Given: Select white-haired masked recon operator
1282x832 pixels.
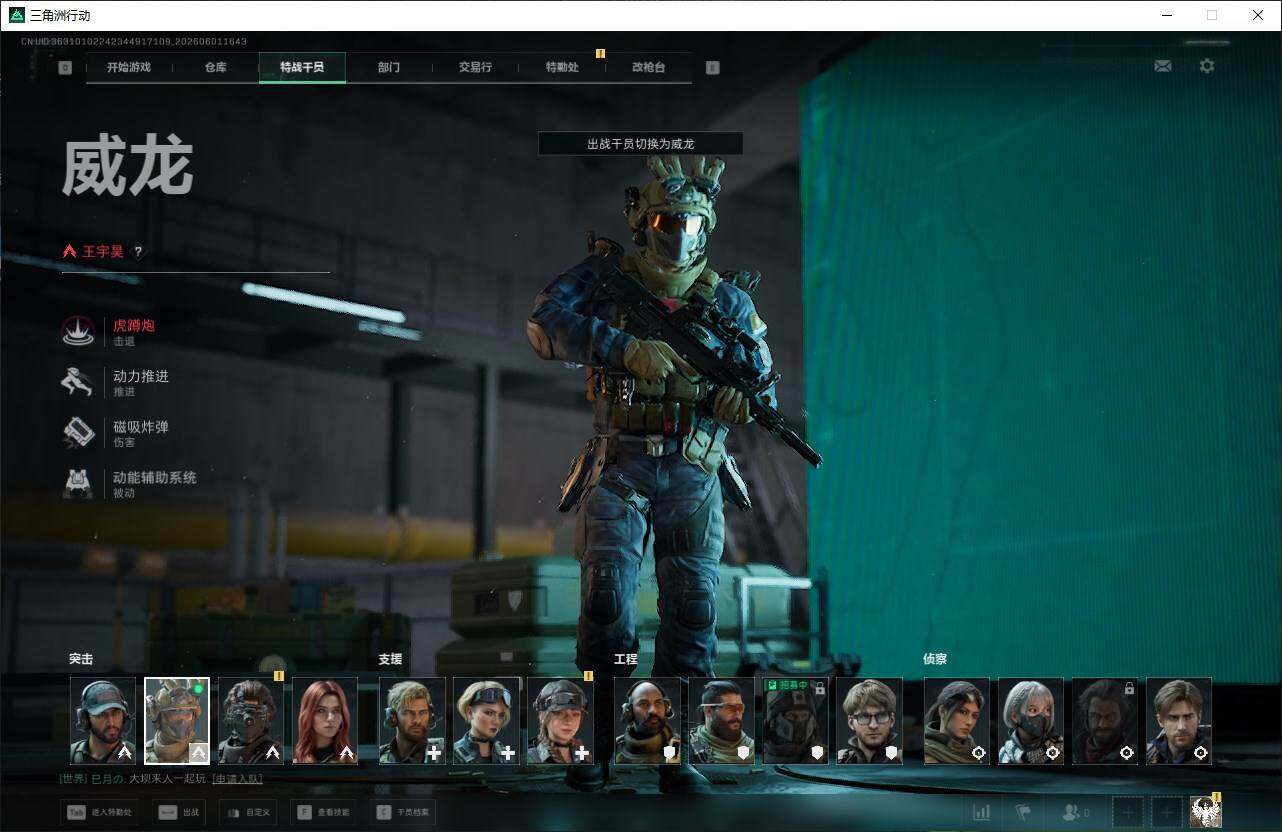Looking at the screenshot, I should point(1031,721).
